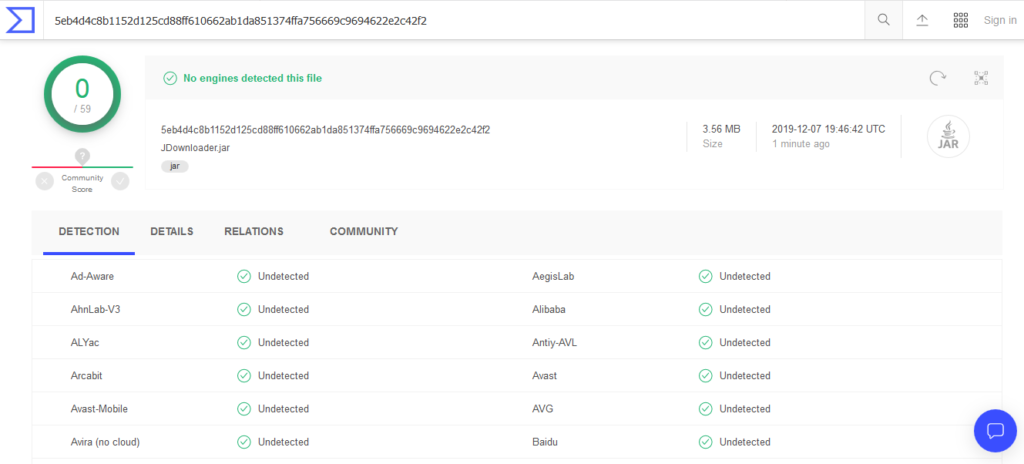
Task: Click the Undetected result text for ALYac
Action: click(283, 342)
